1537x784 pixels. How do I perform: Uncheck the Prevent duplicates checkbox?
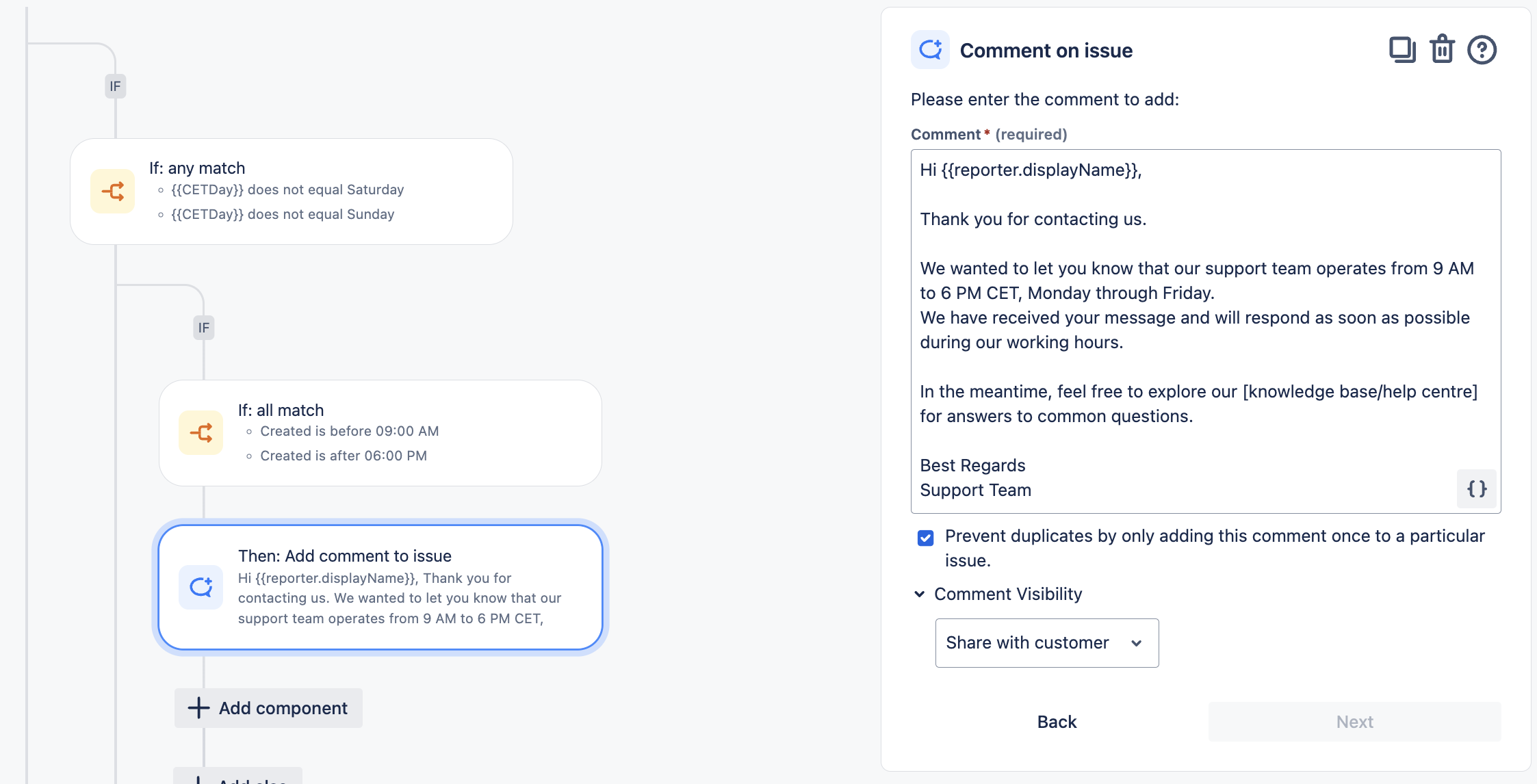pyautogui.click(x=925, y=538)
